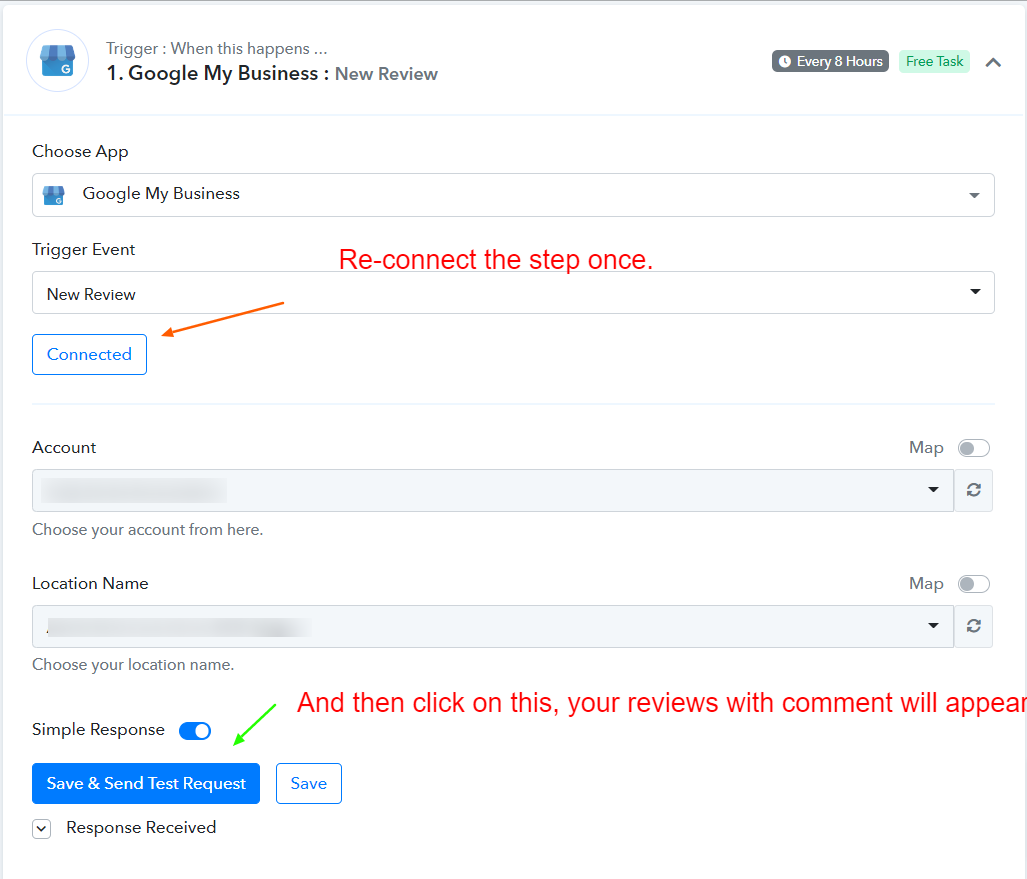Open the Trigger Event dropdown
This screenshot has height=879, width=1027.
pyautogui.click(x=513, y=293)
